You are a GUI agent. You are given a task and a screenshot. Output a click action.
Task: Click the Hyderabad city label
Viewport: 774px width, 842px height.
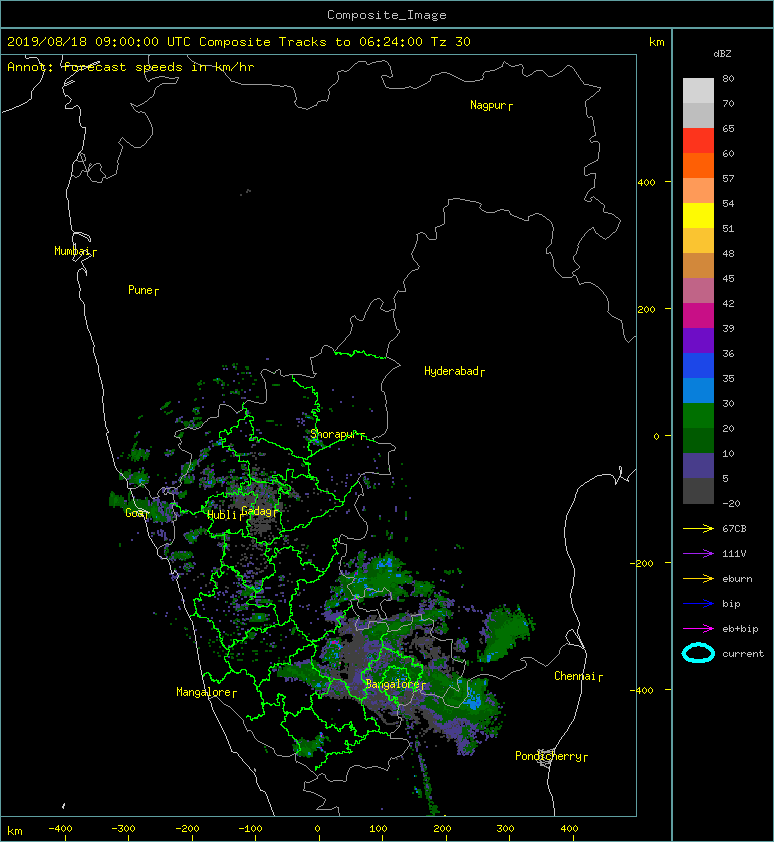[x=451, y=371]
